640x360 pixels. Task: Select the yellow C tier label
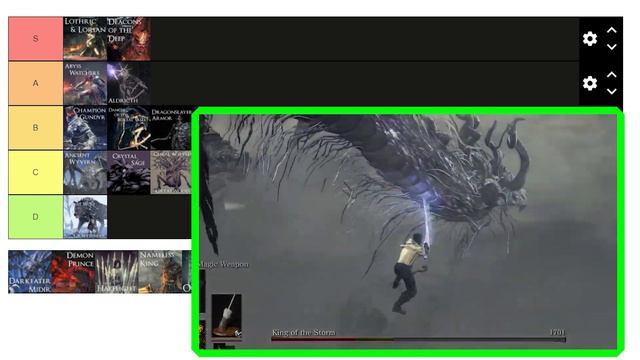[x=36, y=172]
